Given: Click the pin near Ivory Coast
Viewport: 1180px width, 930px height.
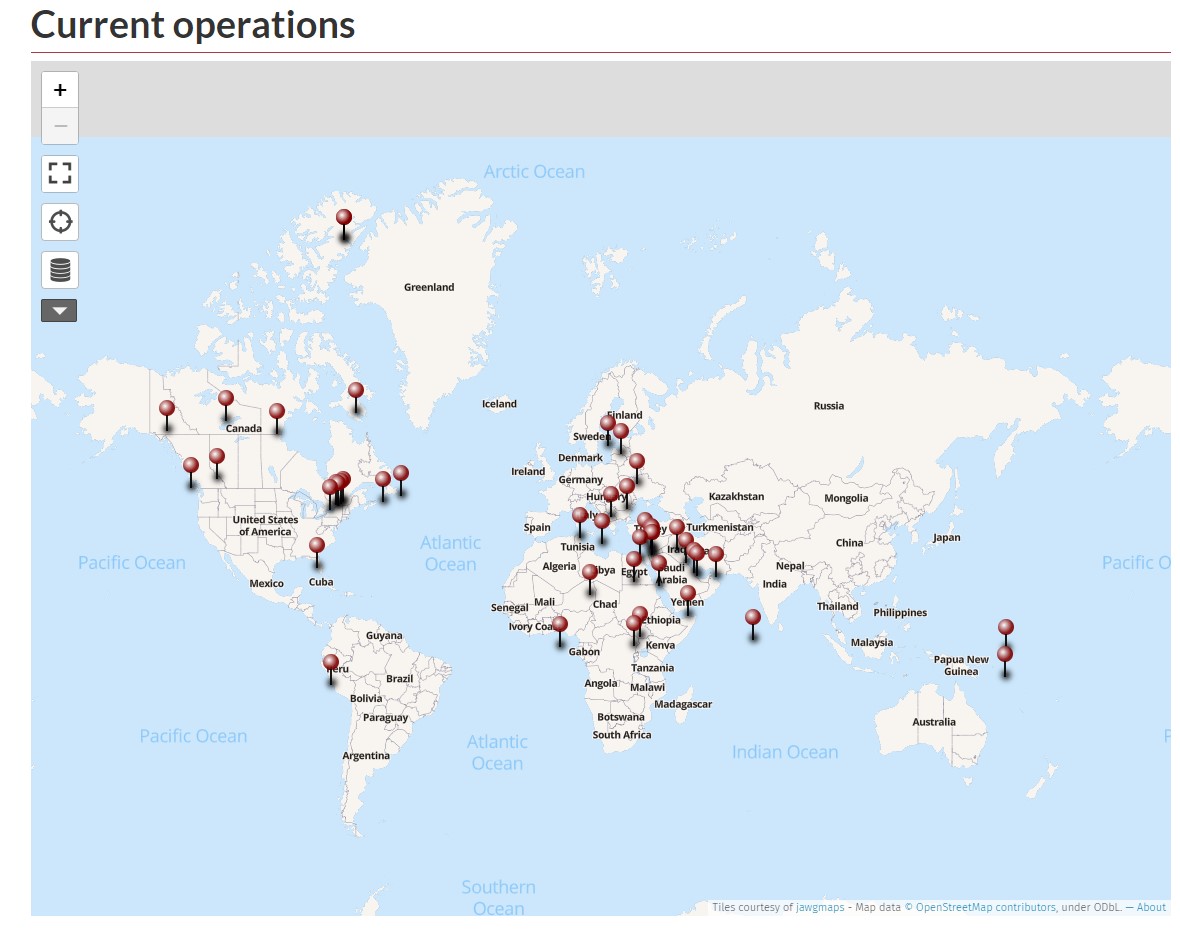Looking at the screenshot, I should point(560,625).
